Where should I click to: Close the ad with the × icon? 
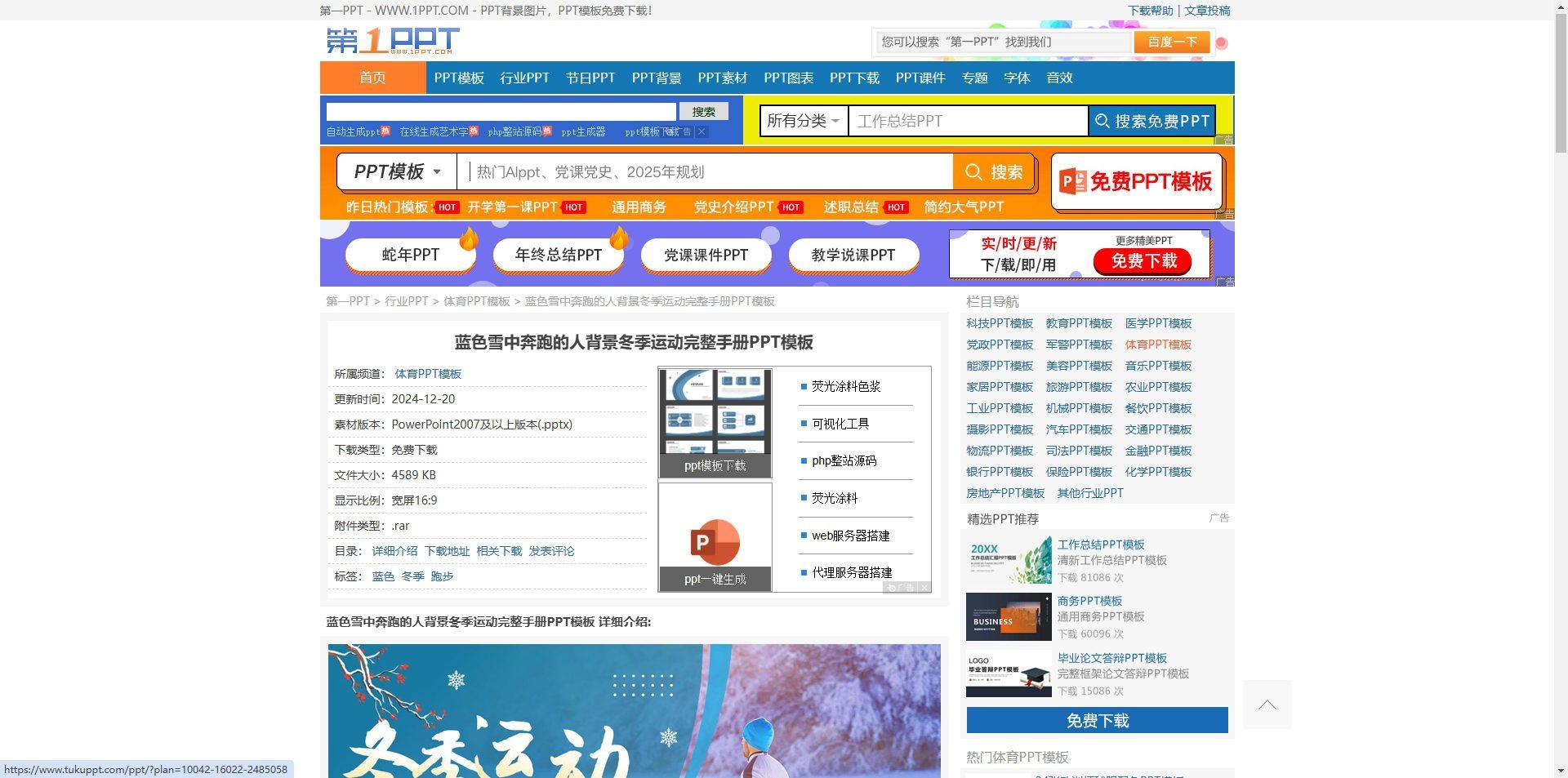pos(924,588)
